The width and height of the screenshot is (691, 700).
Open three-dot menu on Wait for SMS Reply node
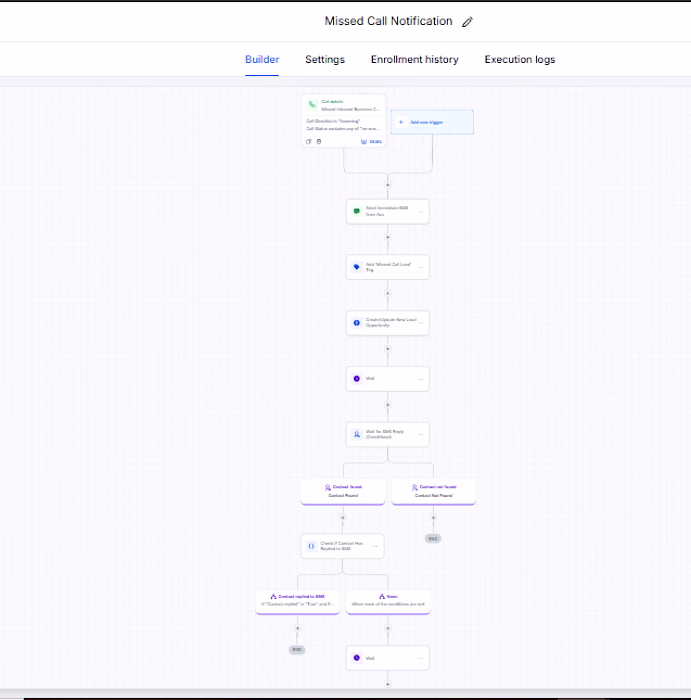(421, 434)
